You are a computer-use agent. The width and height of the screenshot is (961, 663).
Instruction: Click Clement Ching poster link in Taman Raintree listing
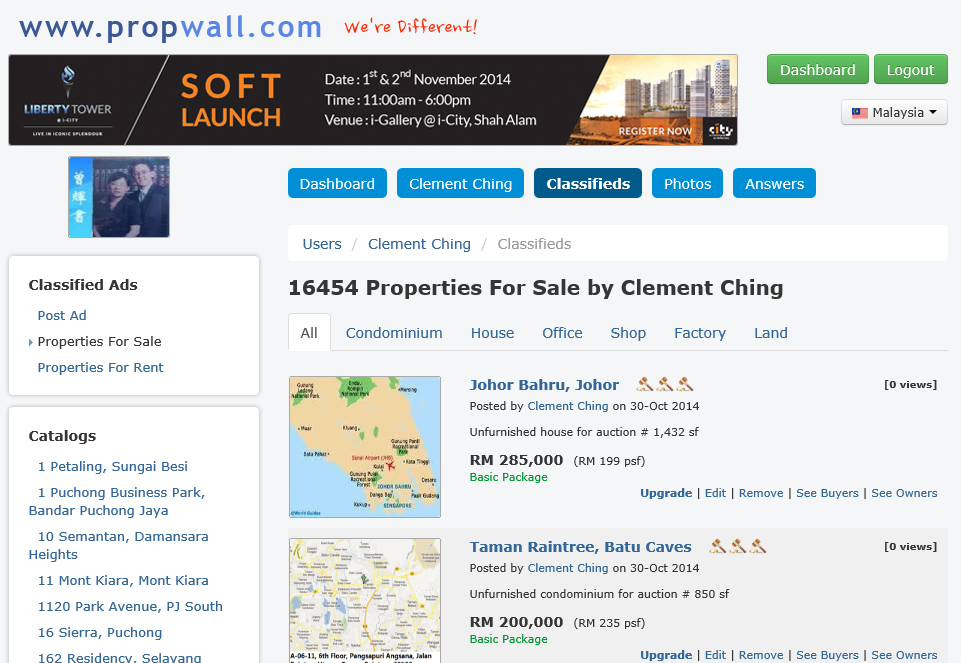[x=568, y=568]
